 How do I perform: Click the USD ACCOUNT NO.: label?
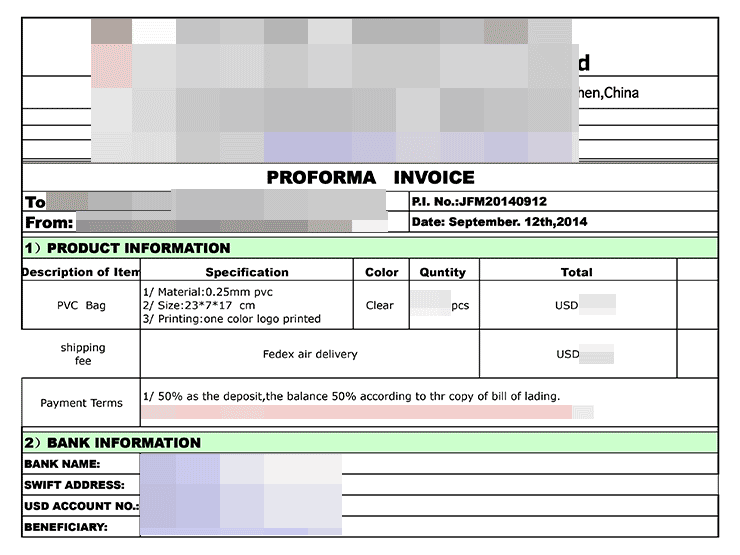tap(82, 506)
